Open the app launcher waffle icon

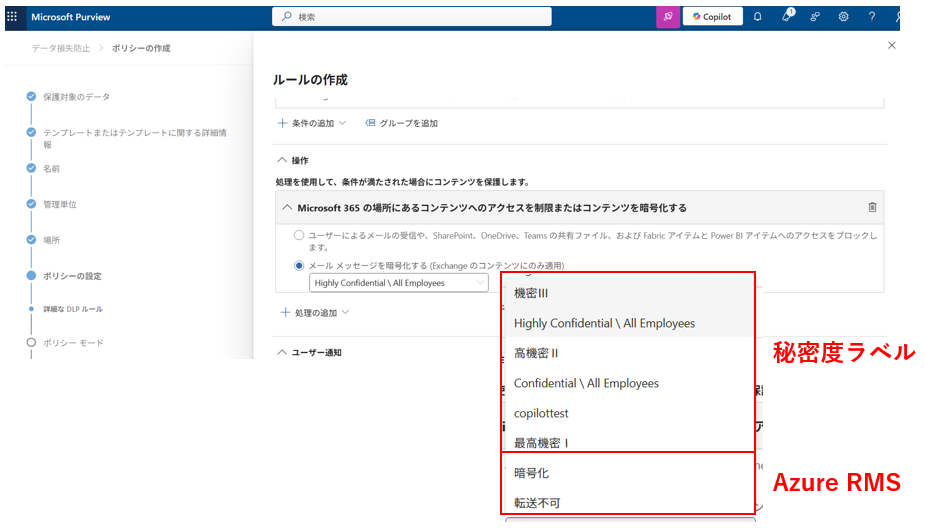click(x=12, y=17)
